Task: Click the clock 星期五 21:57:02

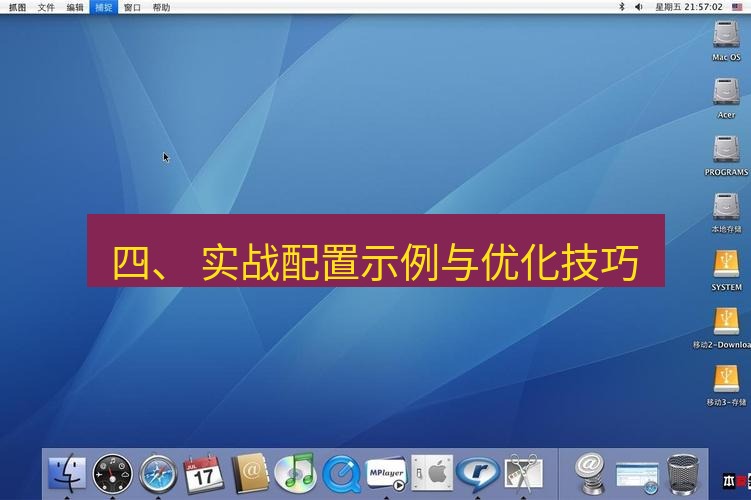Action: point(688,7)
